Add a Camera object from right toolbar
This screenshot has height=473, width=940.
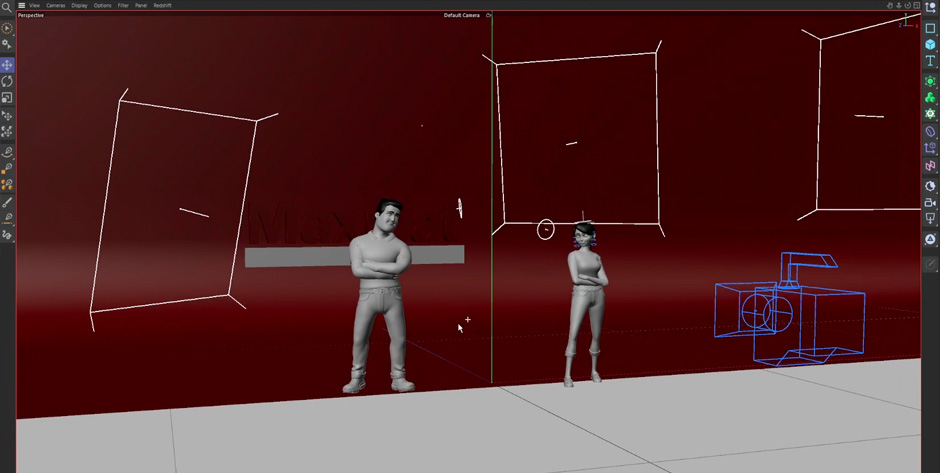click(x=930, y=202)
